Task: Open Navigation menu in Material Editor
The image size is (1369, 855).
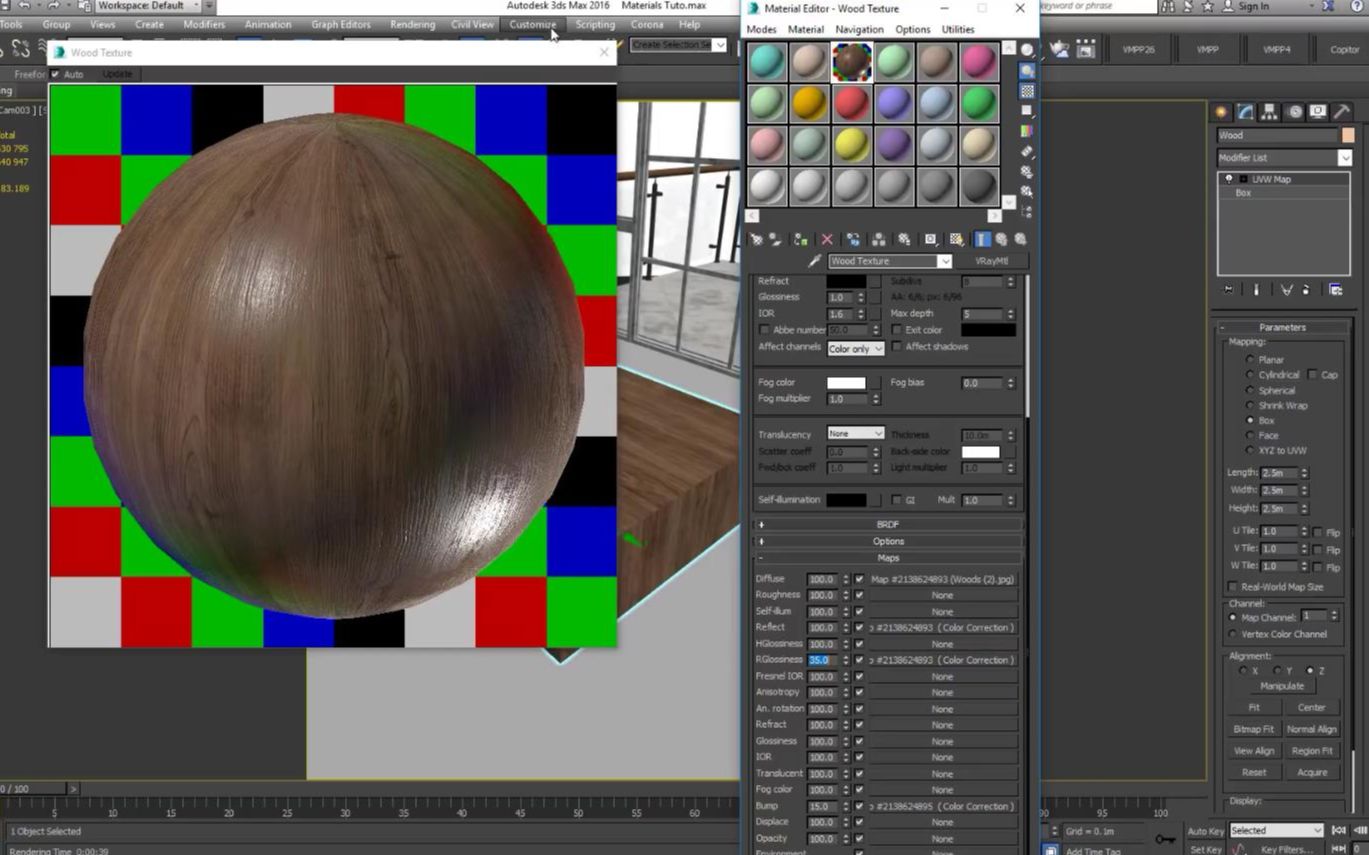Action: [859, 30]
